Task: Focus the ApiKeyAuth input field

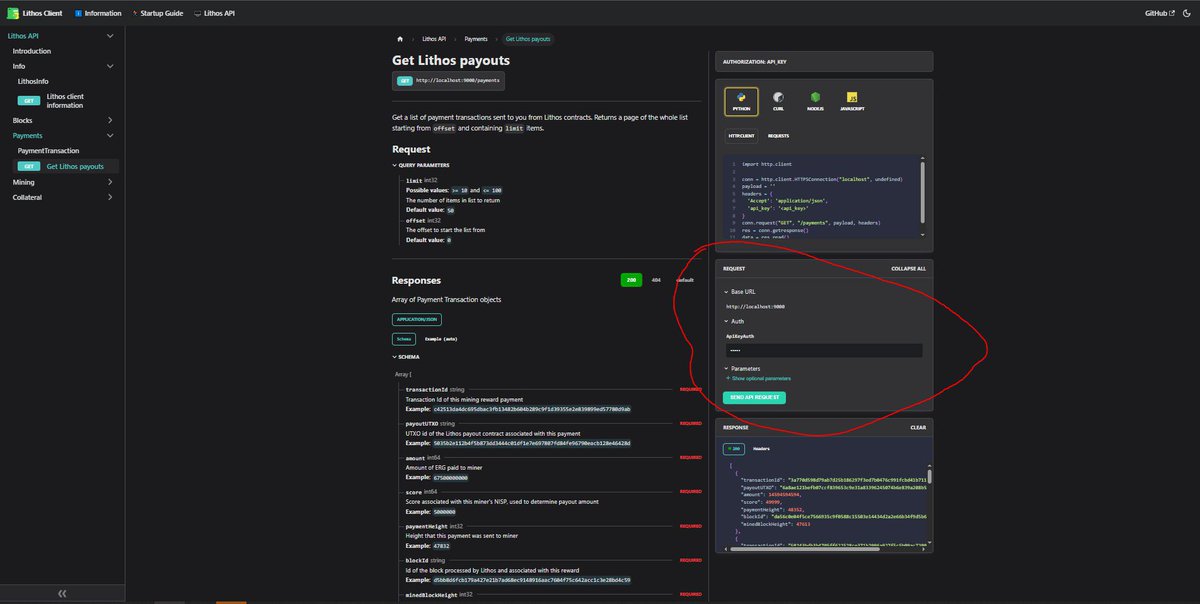Action: (824, 350)
